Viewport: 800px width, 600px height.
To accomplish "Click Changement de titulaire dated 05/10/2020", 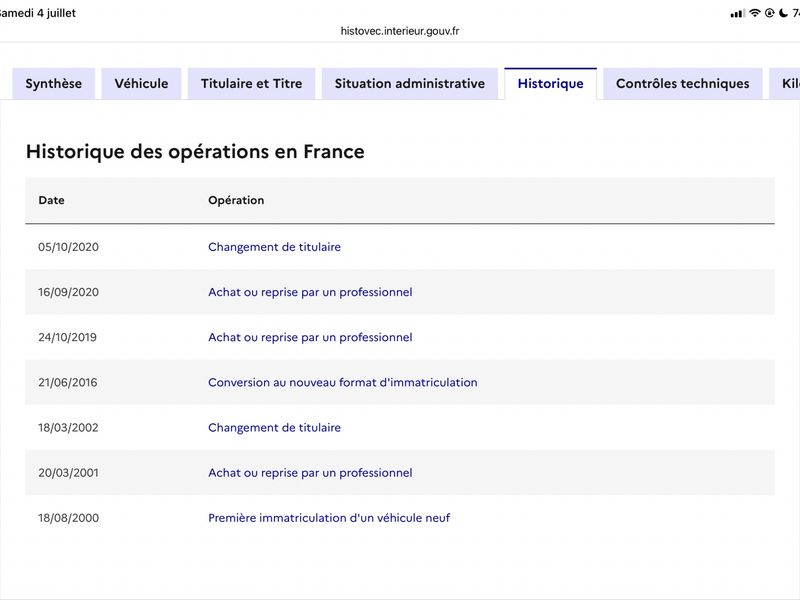I will pos(274,247).
